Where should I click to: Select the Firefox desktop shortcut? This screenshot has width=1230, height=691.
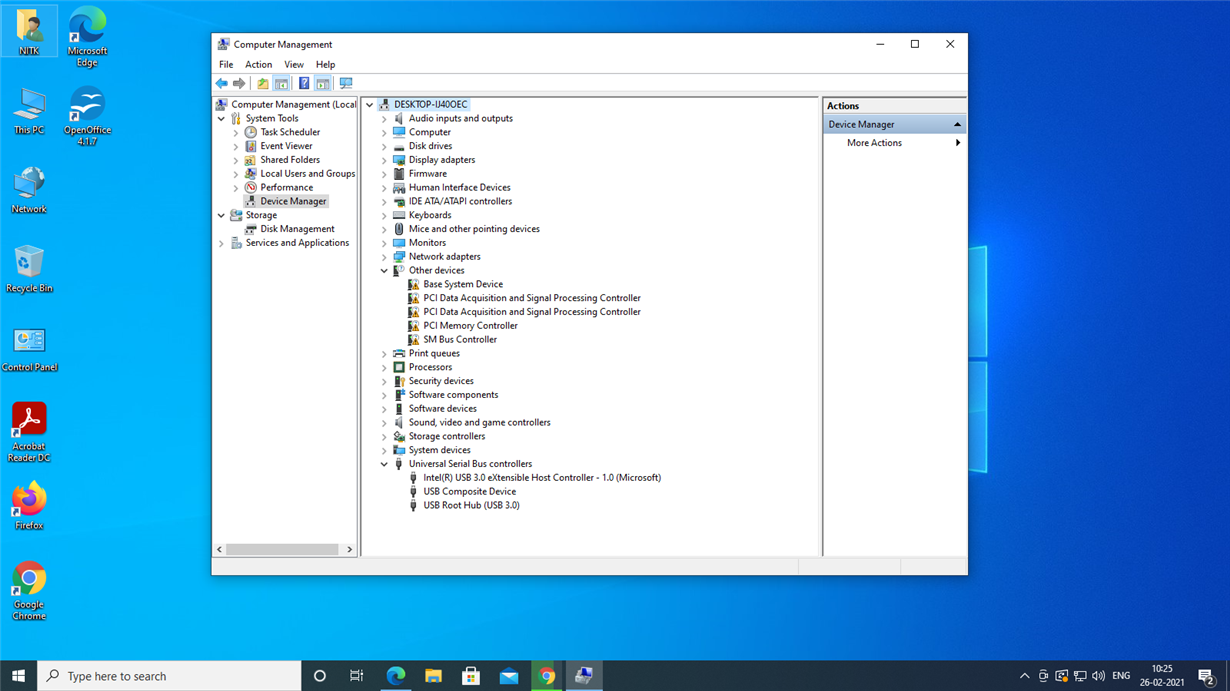tap(29, 505)
